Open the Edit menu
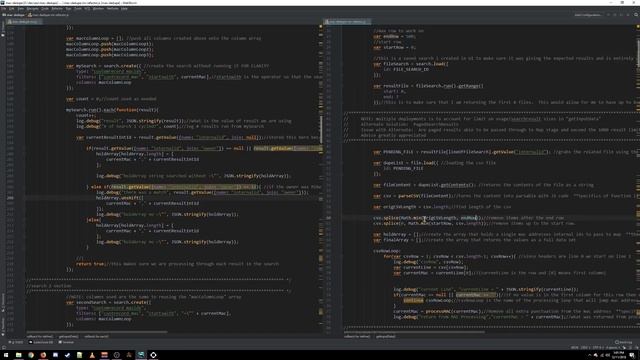The image size is (640, 360). [x=11, y=9]
